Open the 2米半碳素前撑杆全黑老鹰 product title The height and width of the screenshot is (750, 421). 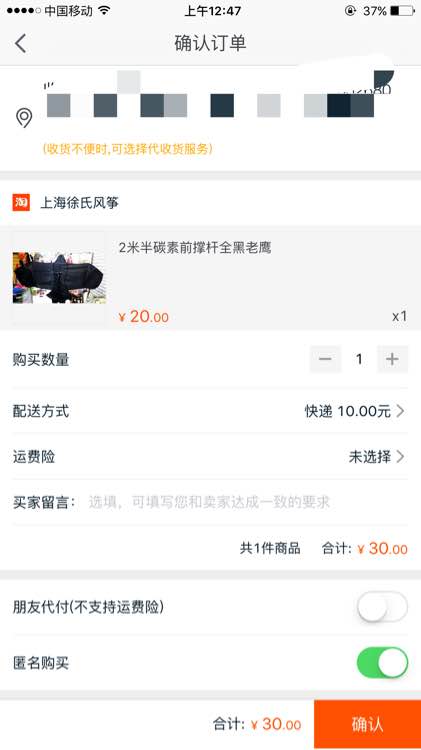tap(195, 247)
